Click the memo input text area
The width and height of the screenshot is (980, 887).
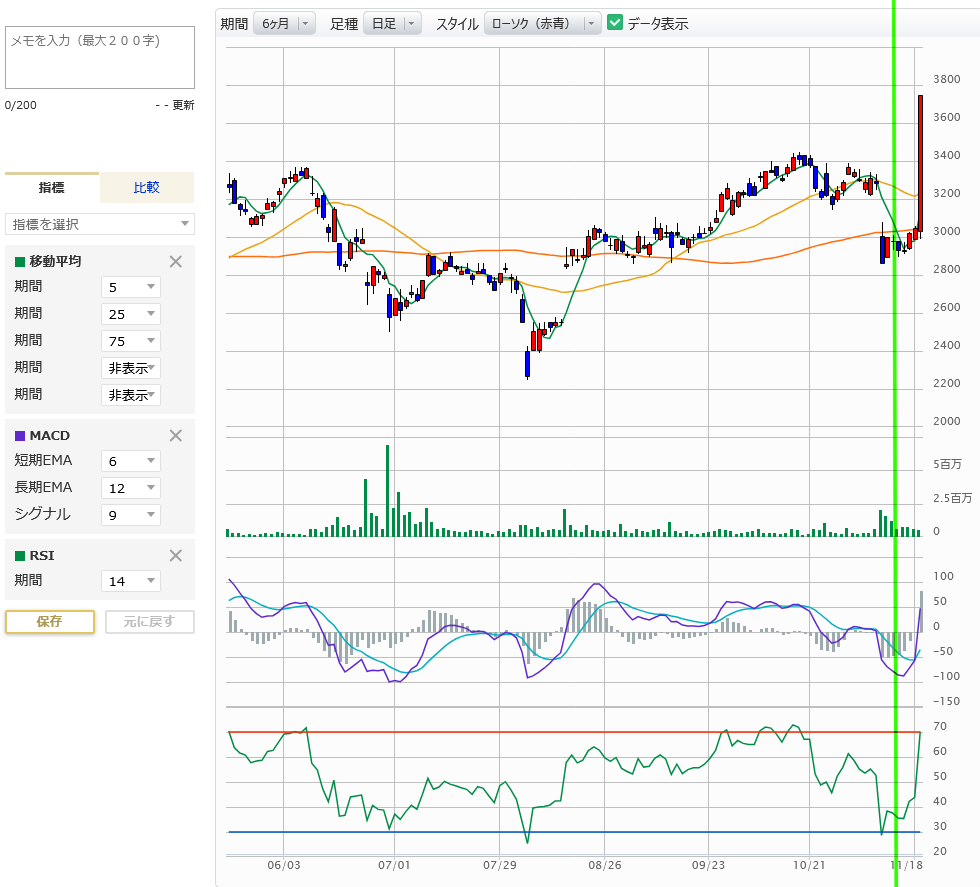(100, 59)
